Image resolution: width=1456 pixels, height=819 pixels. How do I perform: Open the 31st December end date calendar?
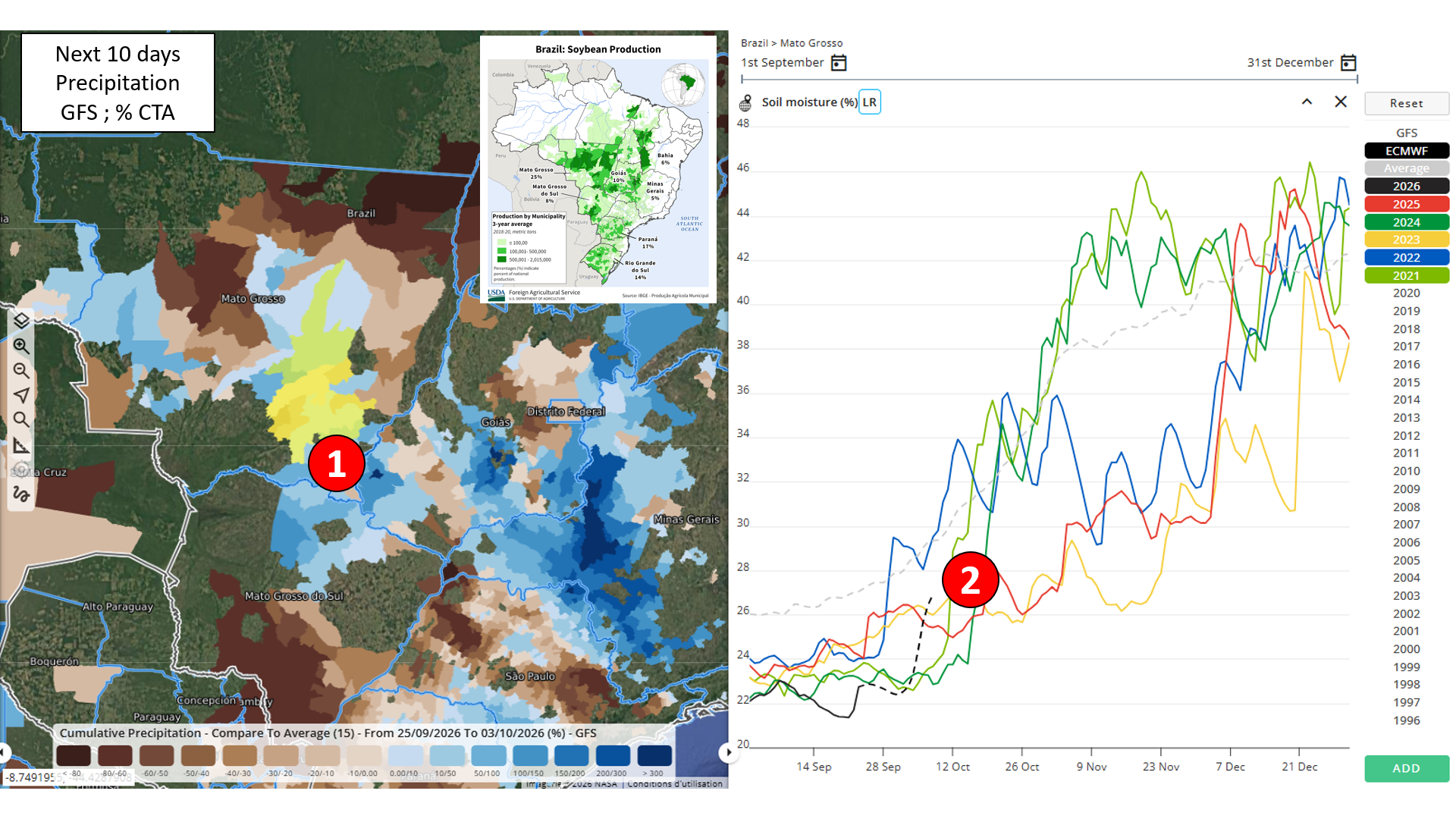click(x=1348, y=63)
